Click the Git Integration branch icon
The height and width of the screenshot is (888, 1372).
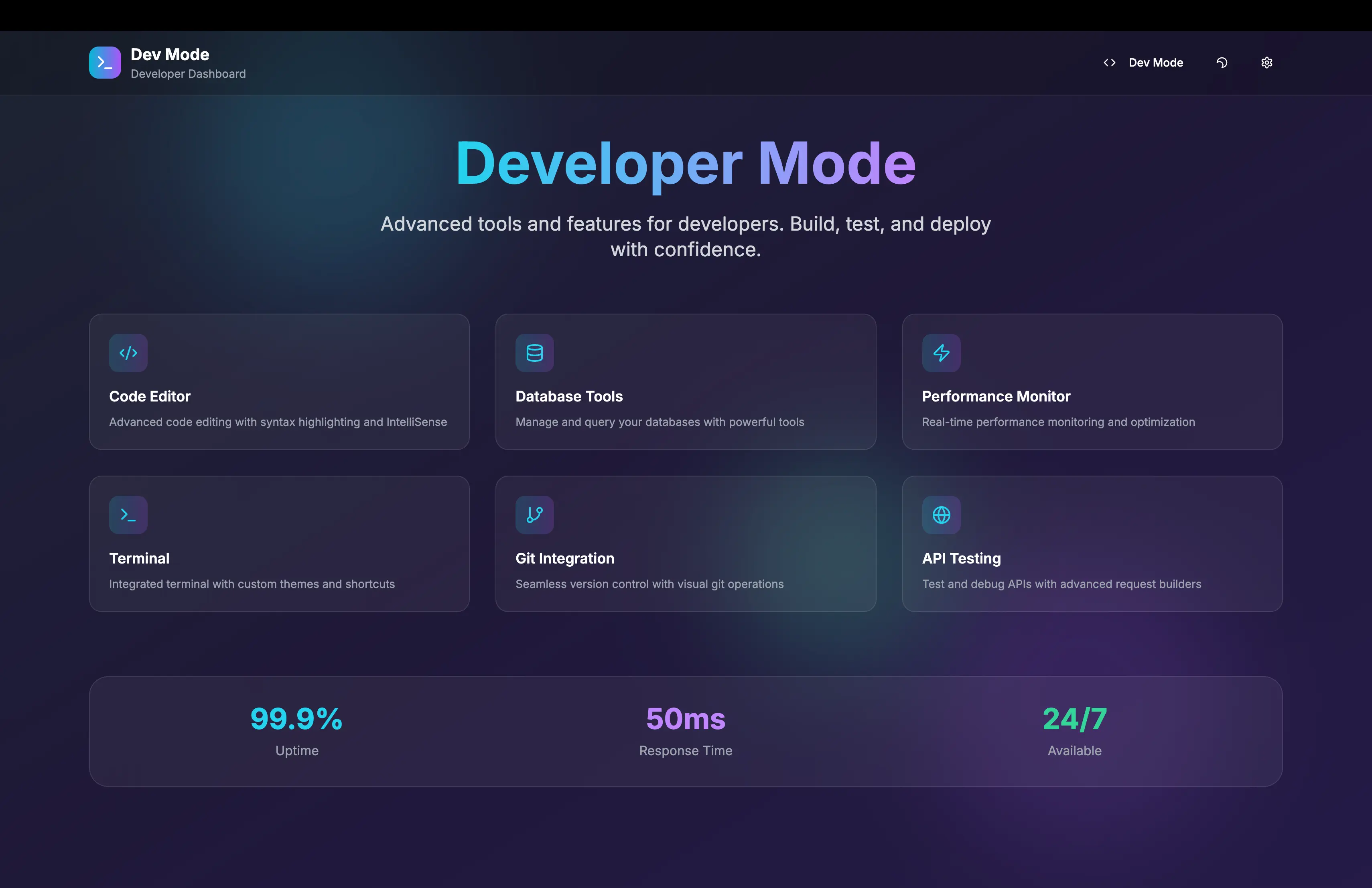pyautogui.click(x=534, y=515)
